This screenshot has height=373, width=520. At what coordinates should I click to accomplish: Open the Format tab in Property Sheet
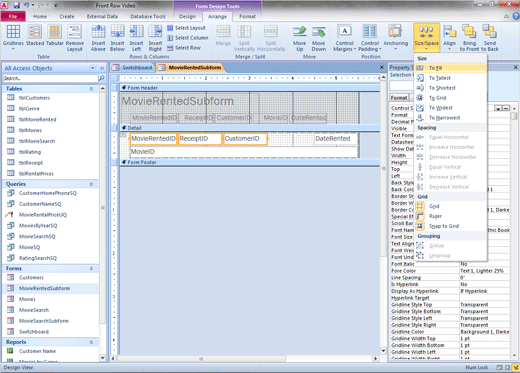click(x=399, y=98)
